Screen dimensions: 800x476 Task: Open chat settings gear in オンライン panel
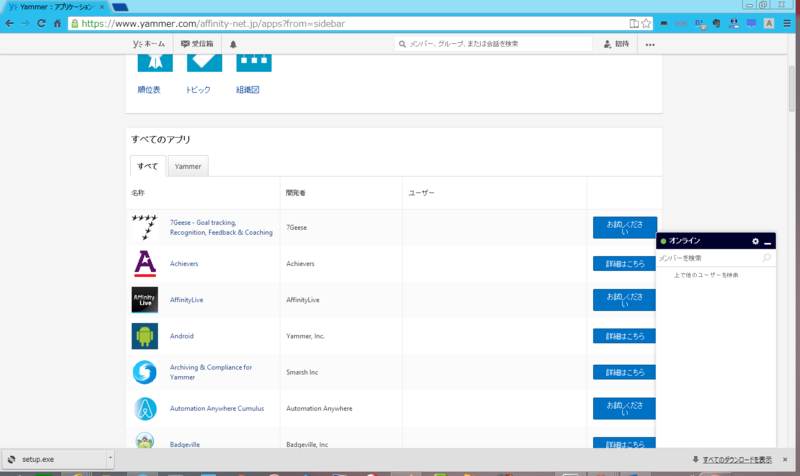tap(756, 241)
